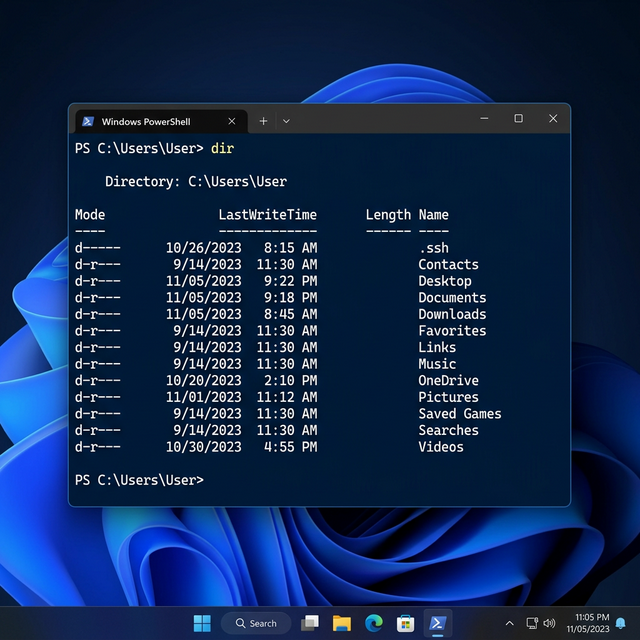The height and width of the screenshot is (640, 640).
Task: Click the 'Videos' directory name
Action: pos(441,447)
